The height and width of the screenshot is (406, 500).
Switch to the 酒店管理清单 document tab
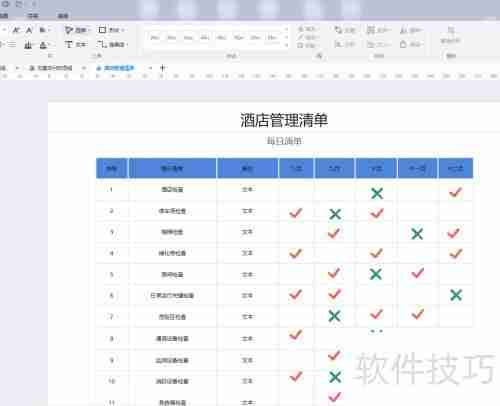(116, 68)
